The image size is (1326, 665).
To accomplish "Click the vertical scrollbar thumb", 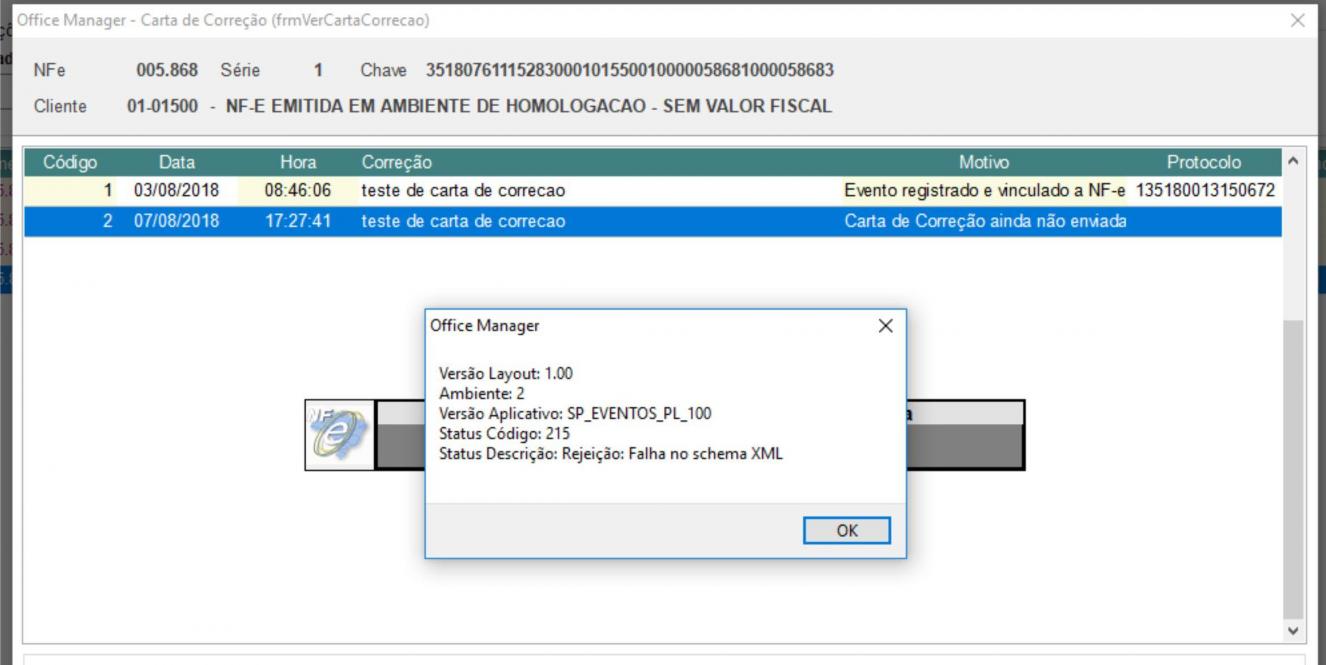I will (1294, 468).
